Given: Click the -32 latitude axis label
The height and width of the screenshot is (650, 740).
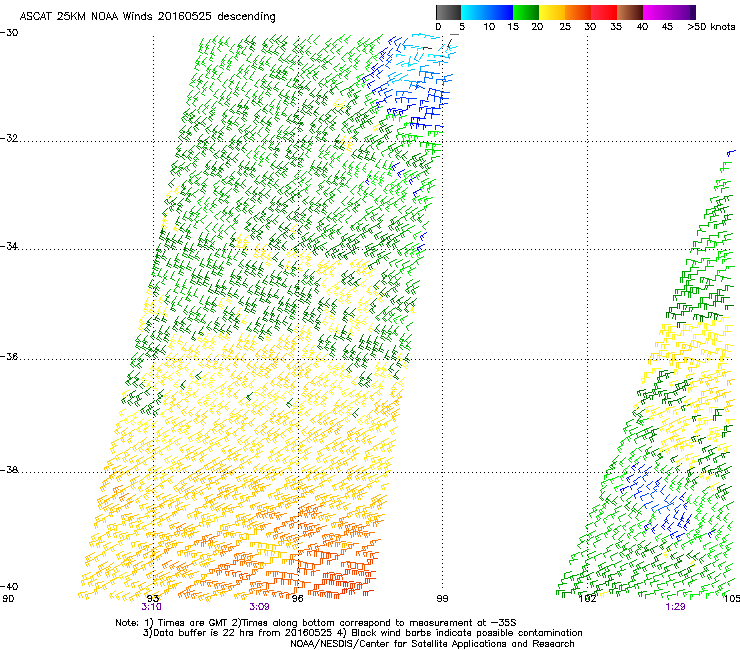Looking at the screenshot, I should tap(9, 138).
